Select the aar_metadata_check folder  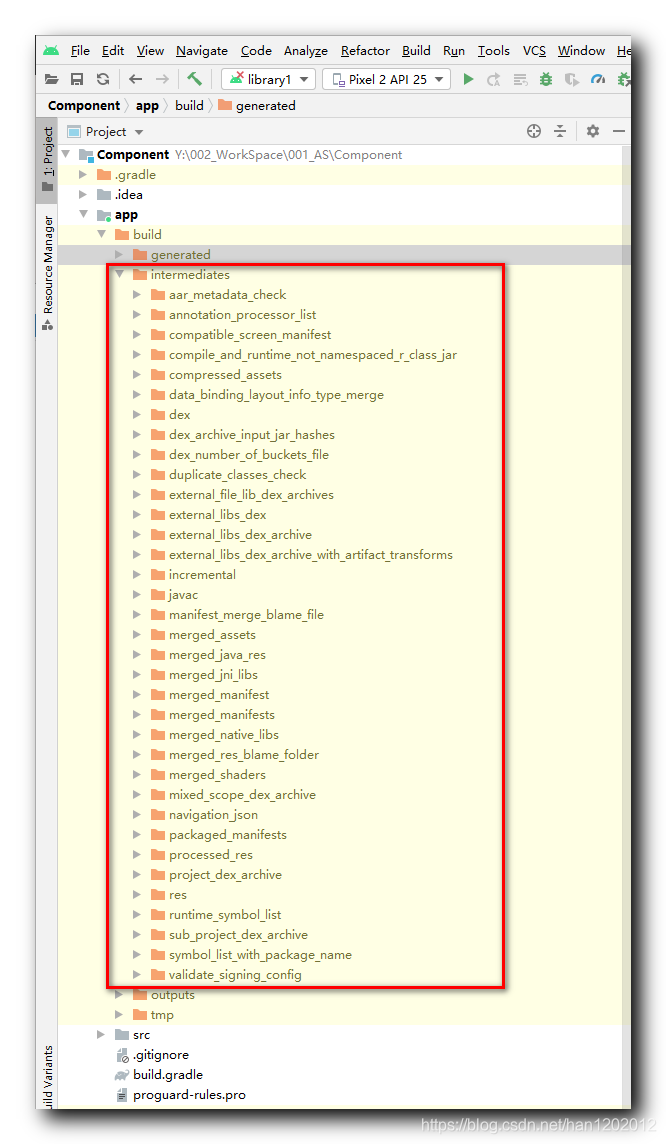pos(228,295)
